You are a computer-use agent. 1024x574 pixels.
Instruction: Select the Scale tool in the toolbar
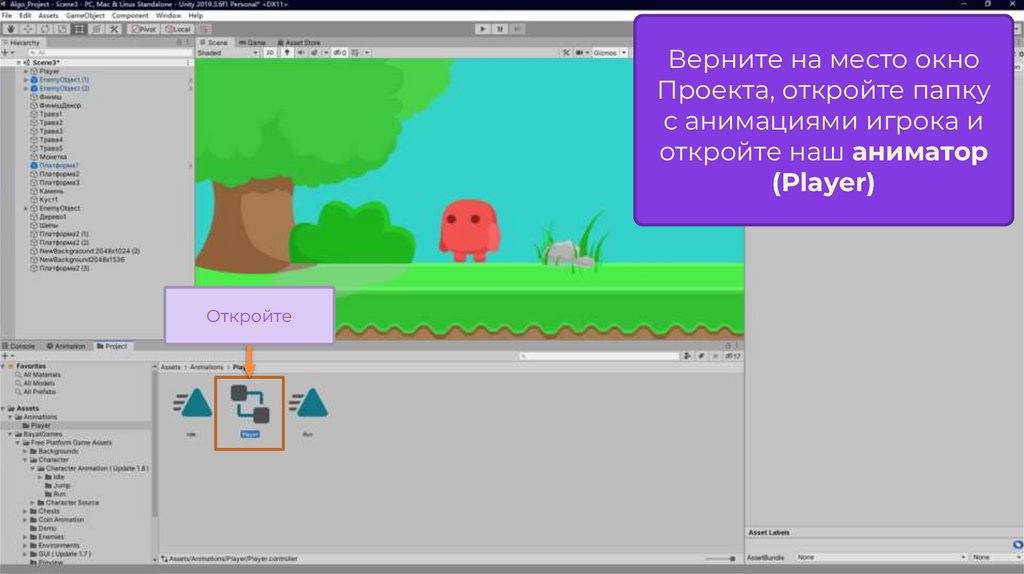click(x=62, y=29)
